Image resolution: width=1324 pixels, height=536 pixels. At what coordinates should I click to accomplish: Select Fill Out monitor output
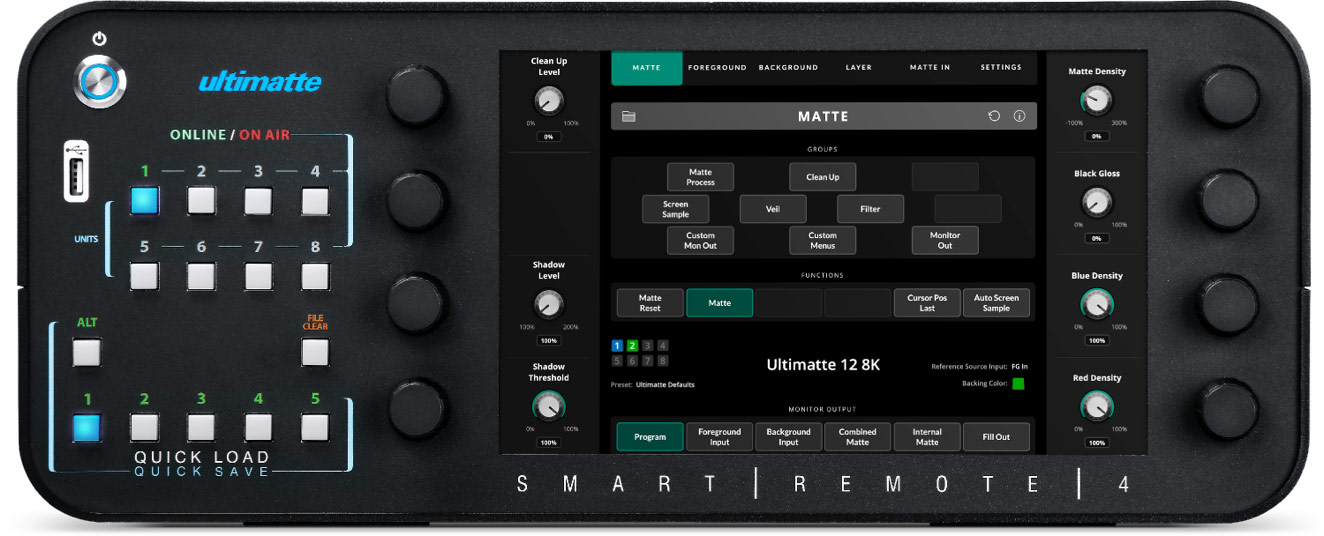coord(996,437)
